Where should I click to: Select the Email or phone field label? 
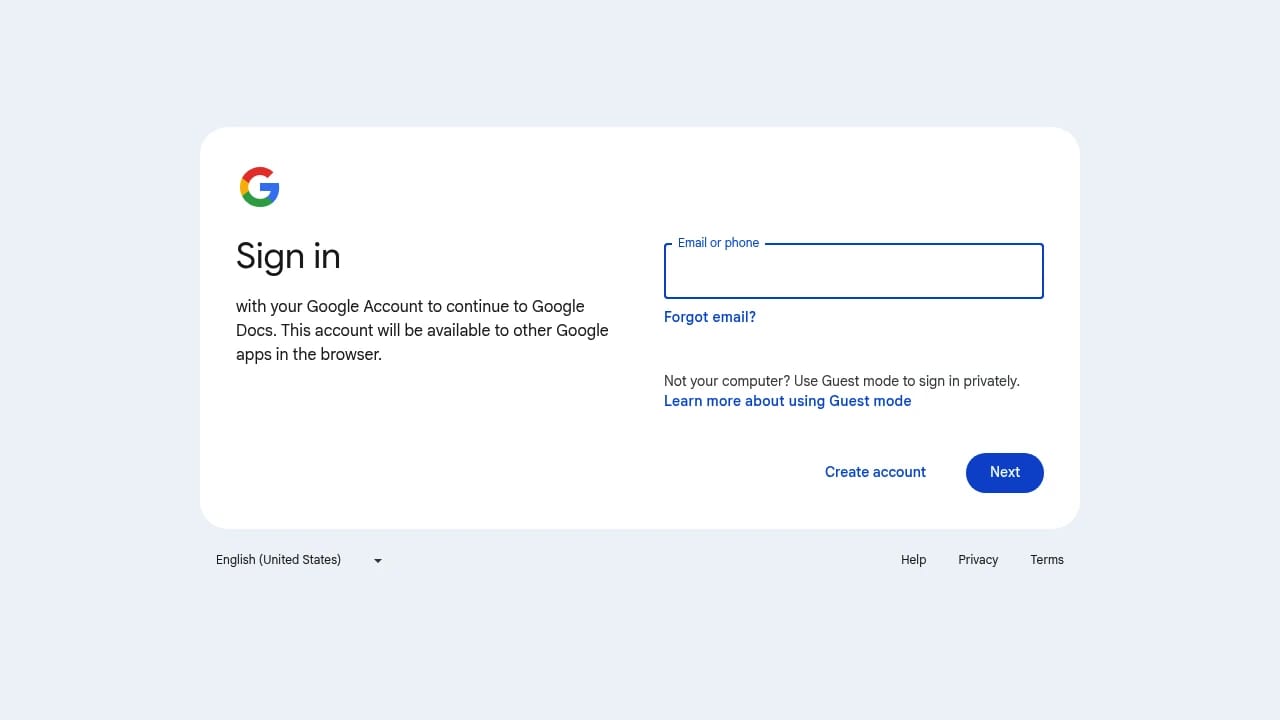[x=718, y=243]
